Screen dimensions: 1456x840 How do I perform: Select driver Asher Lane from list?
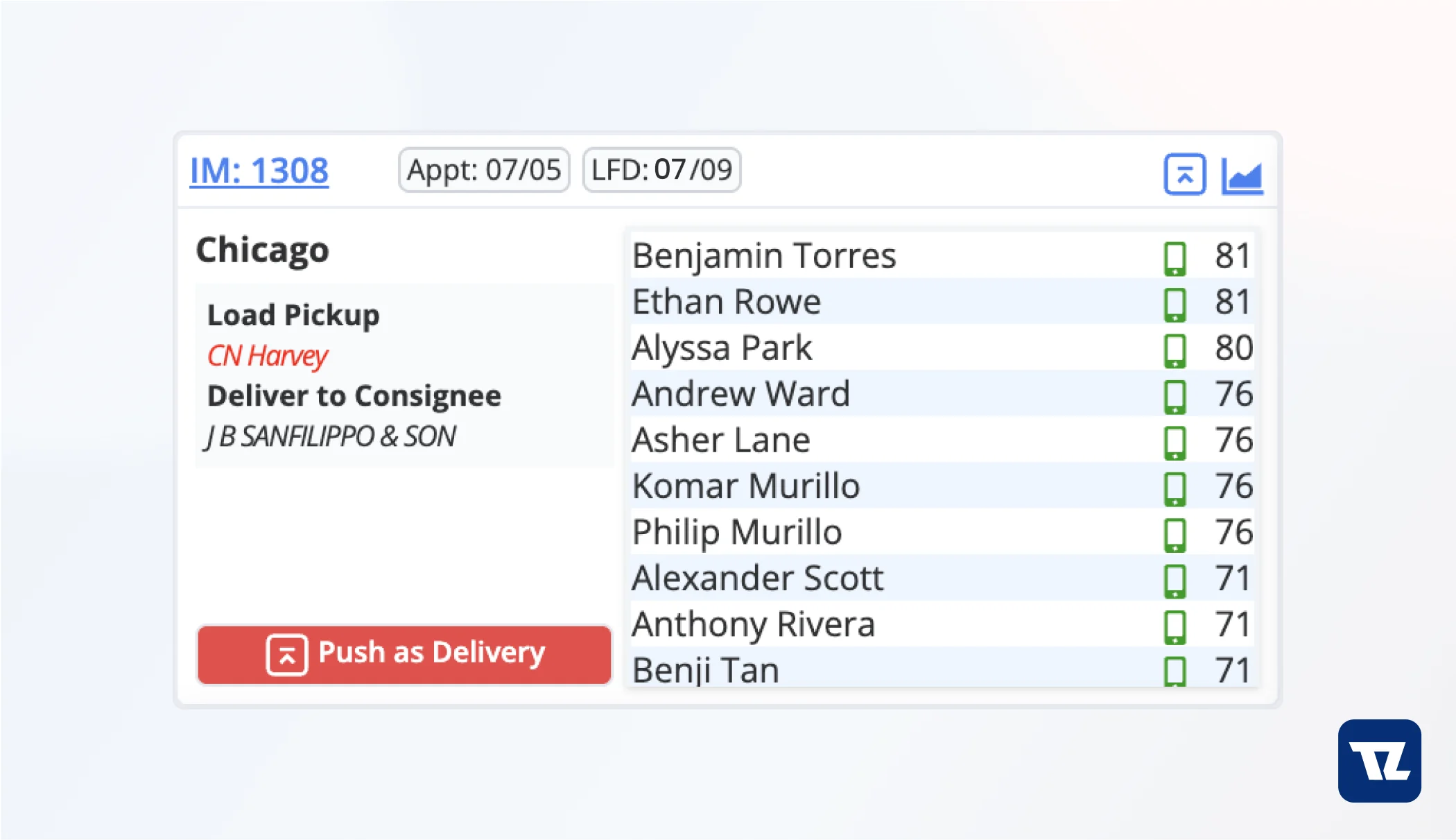pos(942,440)
